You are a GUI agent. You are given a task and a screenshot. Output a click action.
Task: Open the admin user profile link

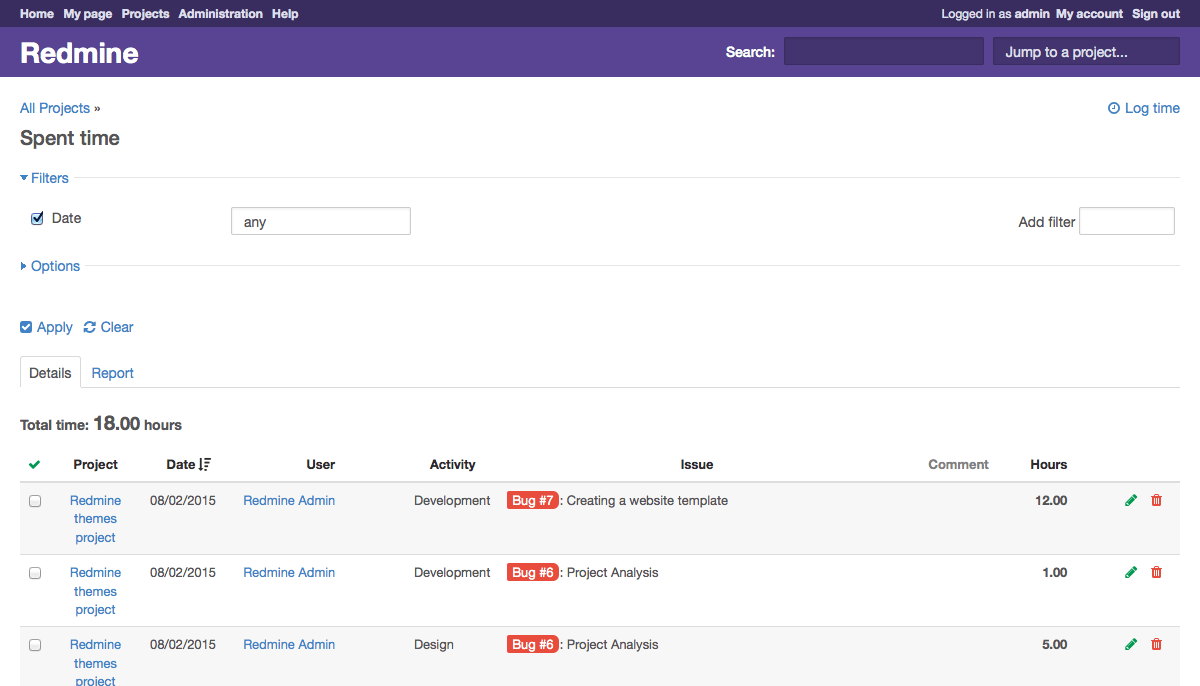tap(1032, 14)
